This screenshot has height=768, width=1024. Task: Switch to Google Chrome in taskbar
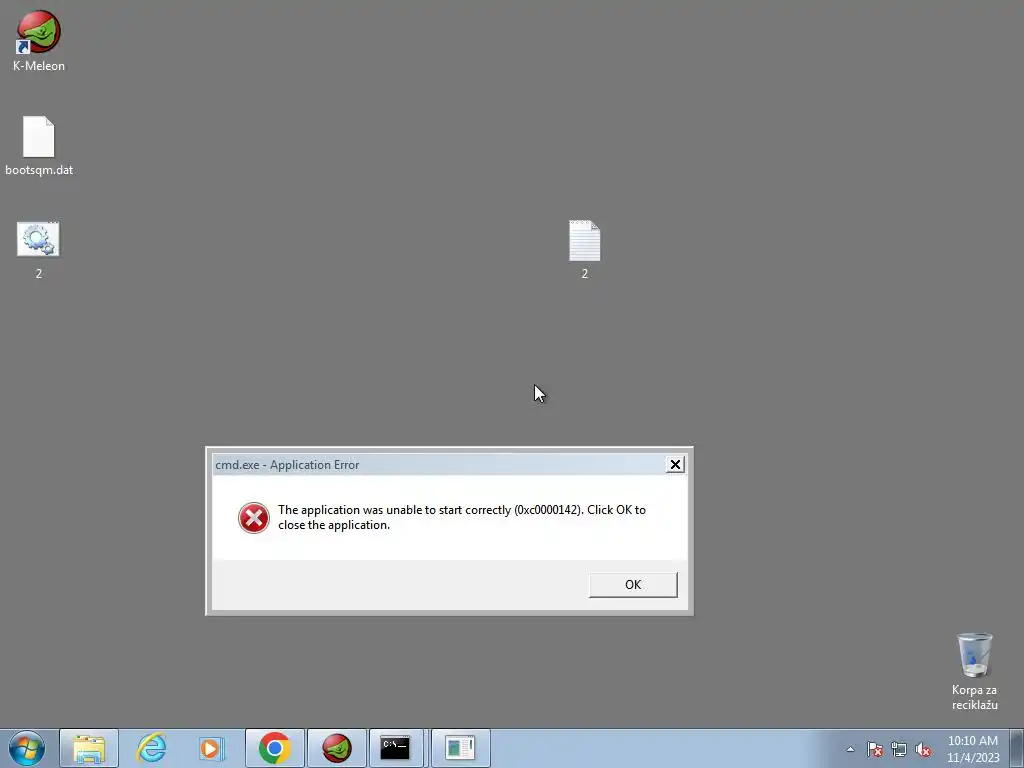point(275,748)
